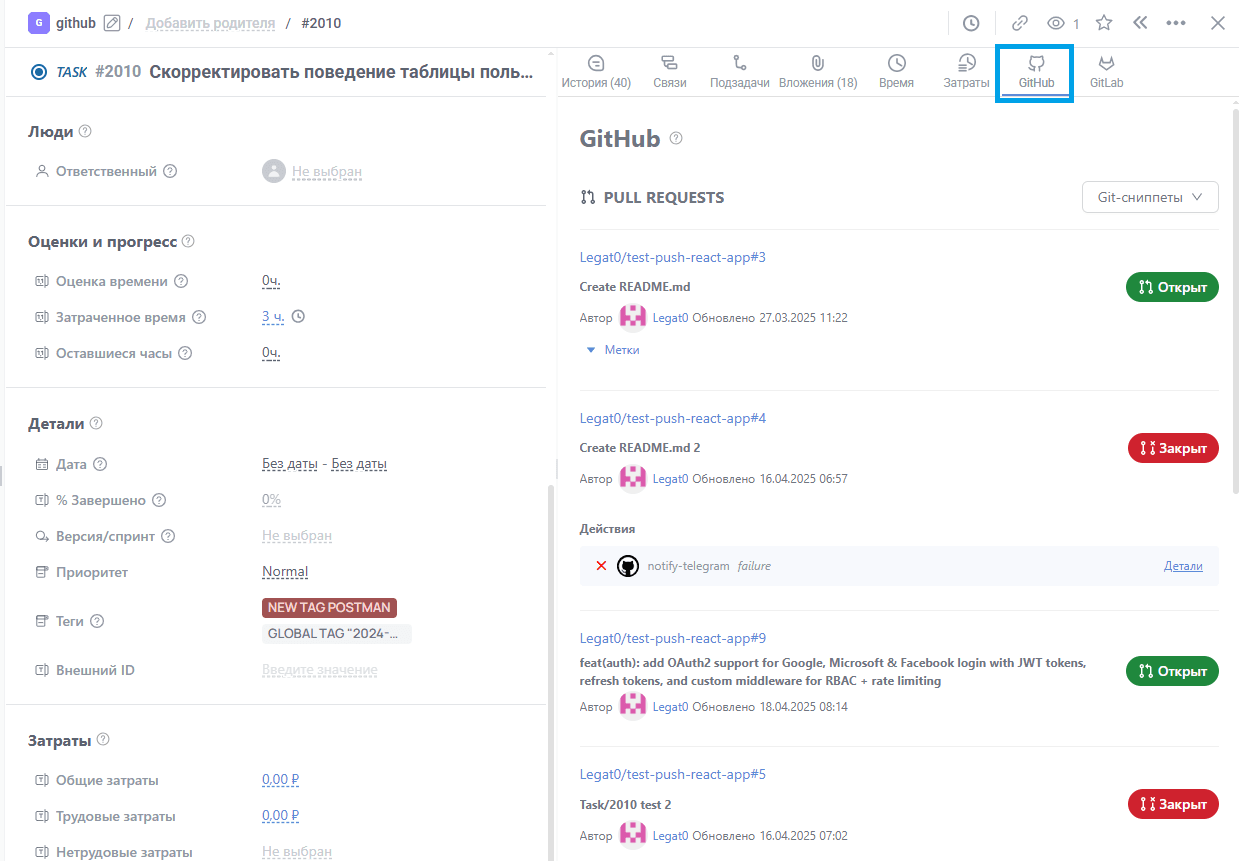Click help icon beside Затраченное время label

point(199,317)
